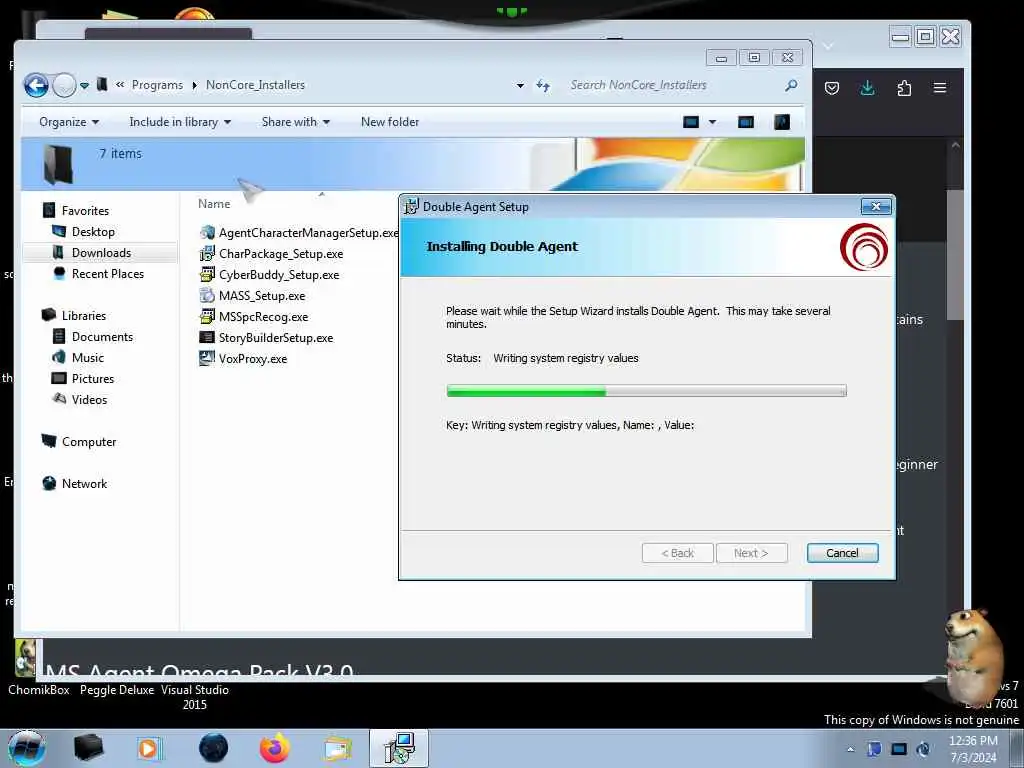Open the clock showing 12:36 PM
The width and height of the screenshot is (1024, 768).
click(x=973, y=749)
